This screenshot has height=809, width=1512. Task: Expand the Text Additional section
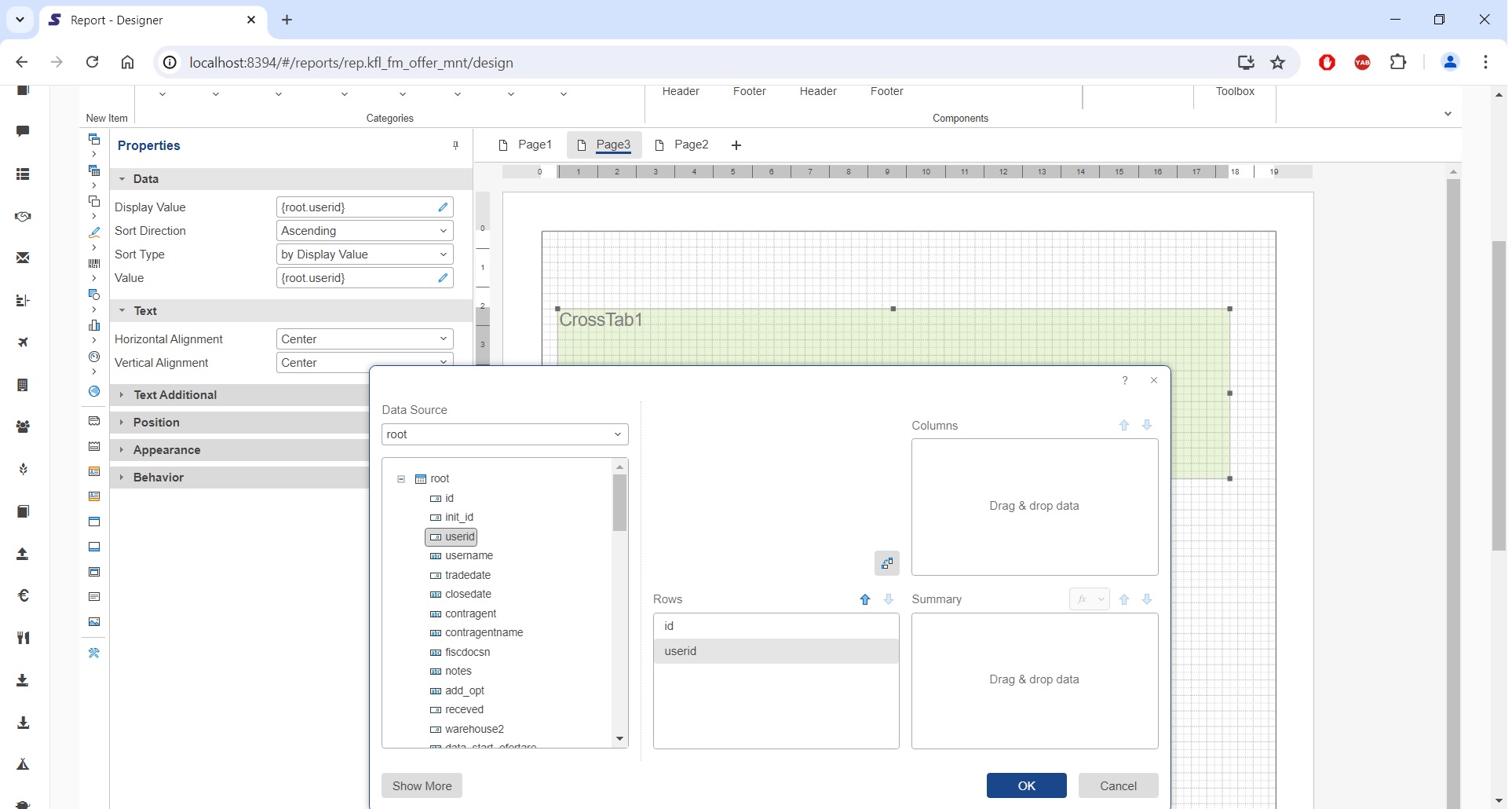122,395
